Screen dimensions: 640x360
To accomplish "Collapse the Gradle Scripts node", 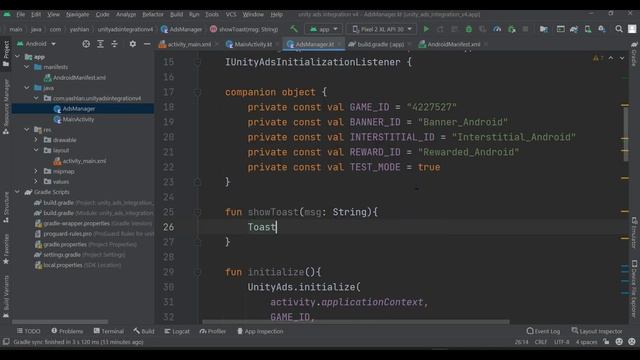I will (x=18, y=192).
